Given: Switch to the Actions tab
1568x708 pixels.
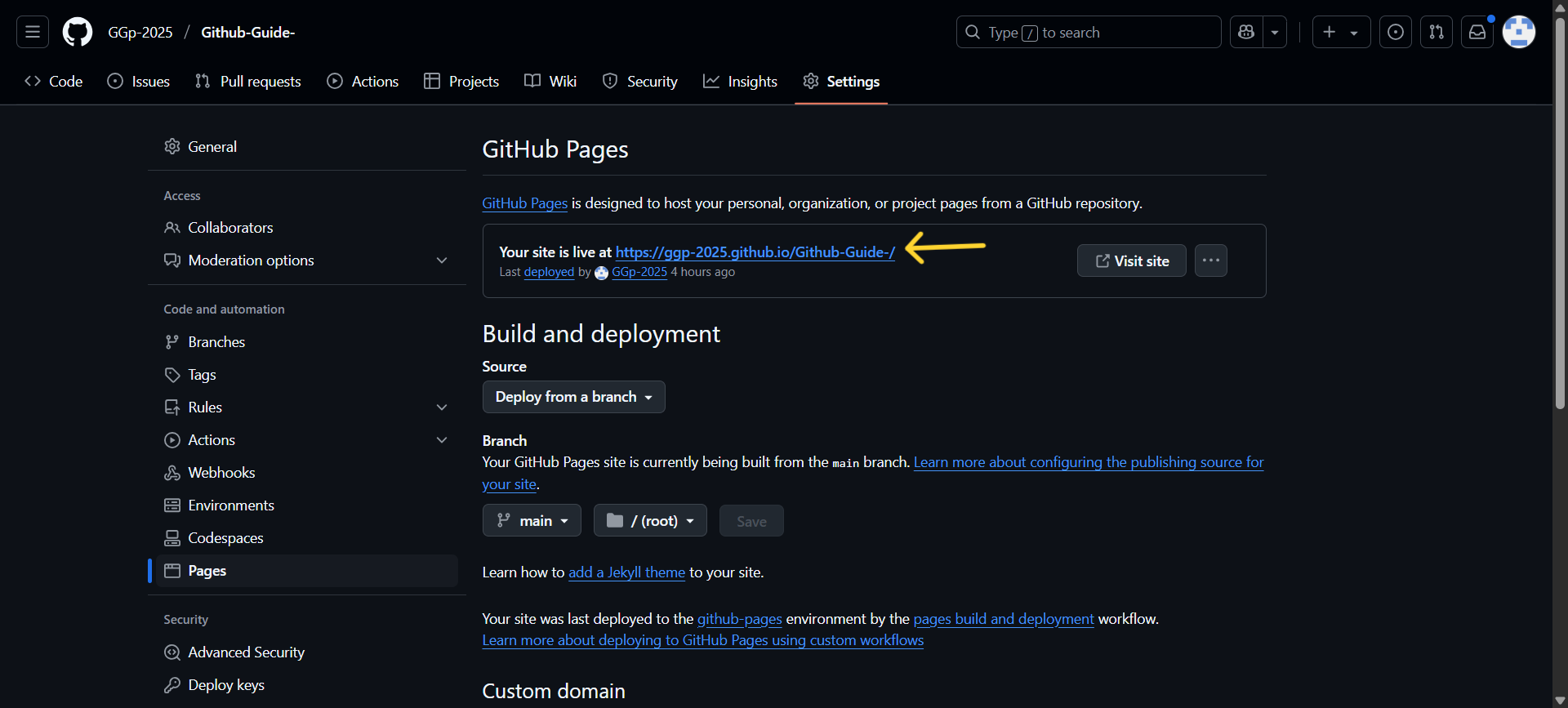Looking at the screenshot, I should [363, 81].
